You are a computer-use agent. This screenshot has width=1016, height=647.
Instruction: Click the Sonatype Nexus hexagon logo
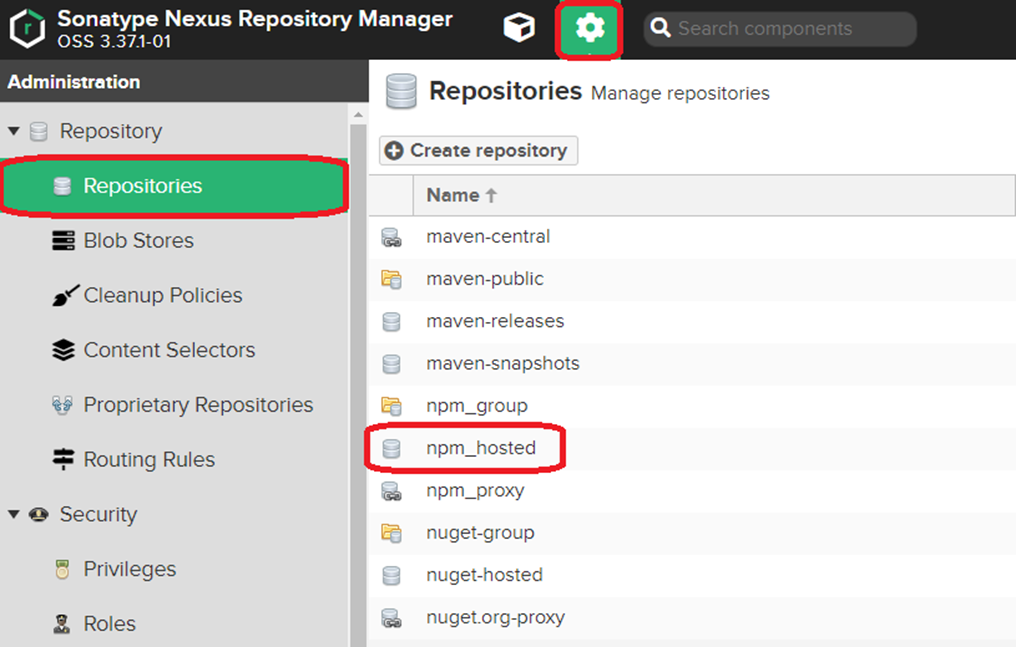coord(27,28)
